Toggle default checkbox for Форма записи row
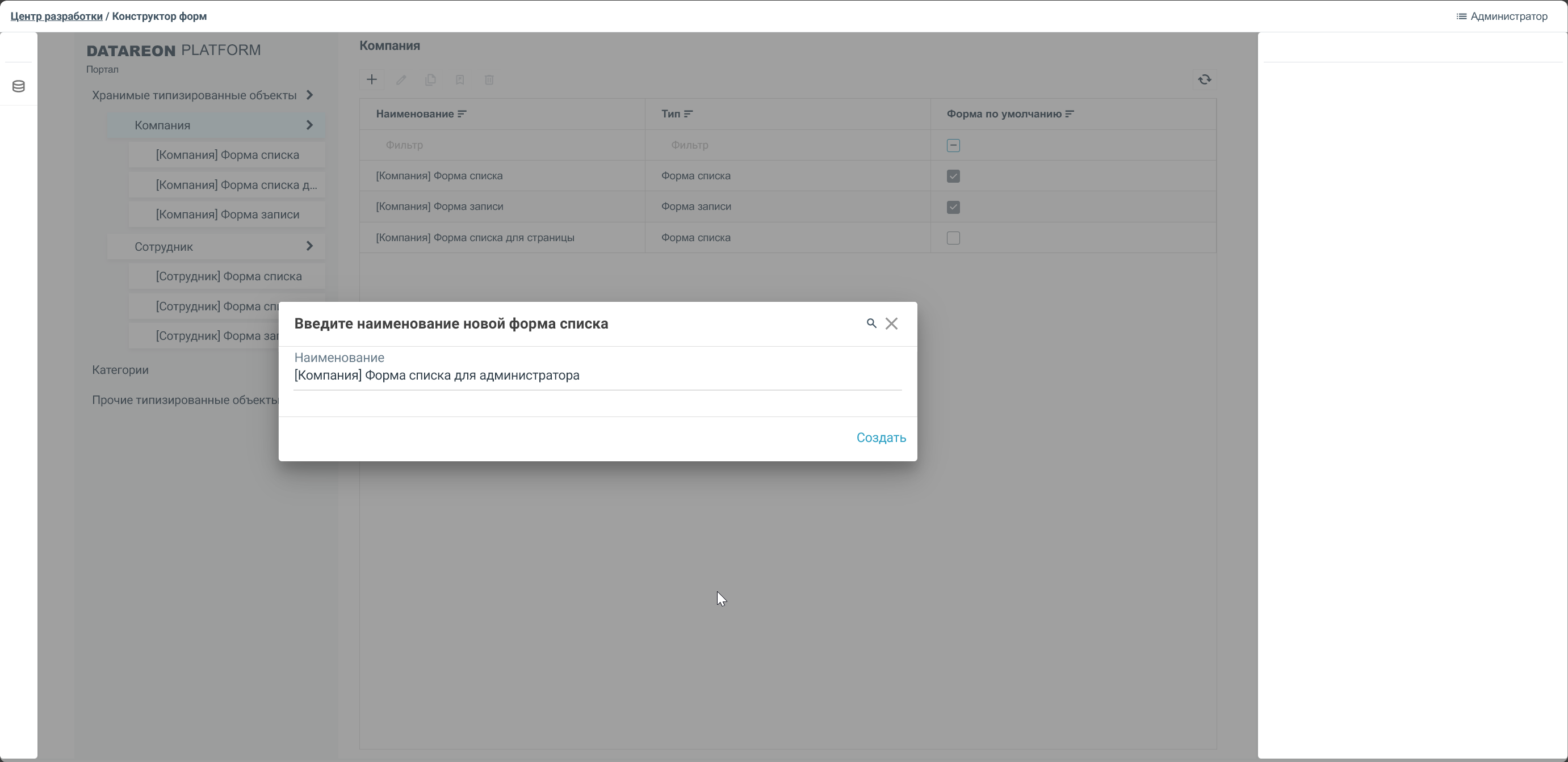Image resolution: width=1568 pixels, height=762 pixels. tap(953, 207)
